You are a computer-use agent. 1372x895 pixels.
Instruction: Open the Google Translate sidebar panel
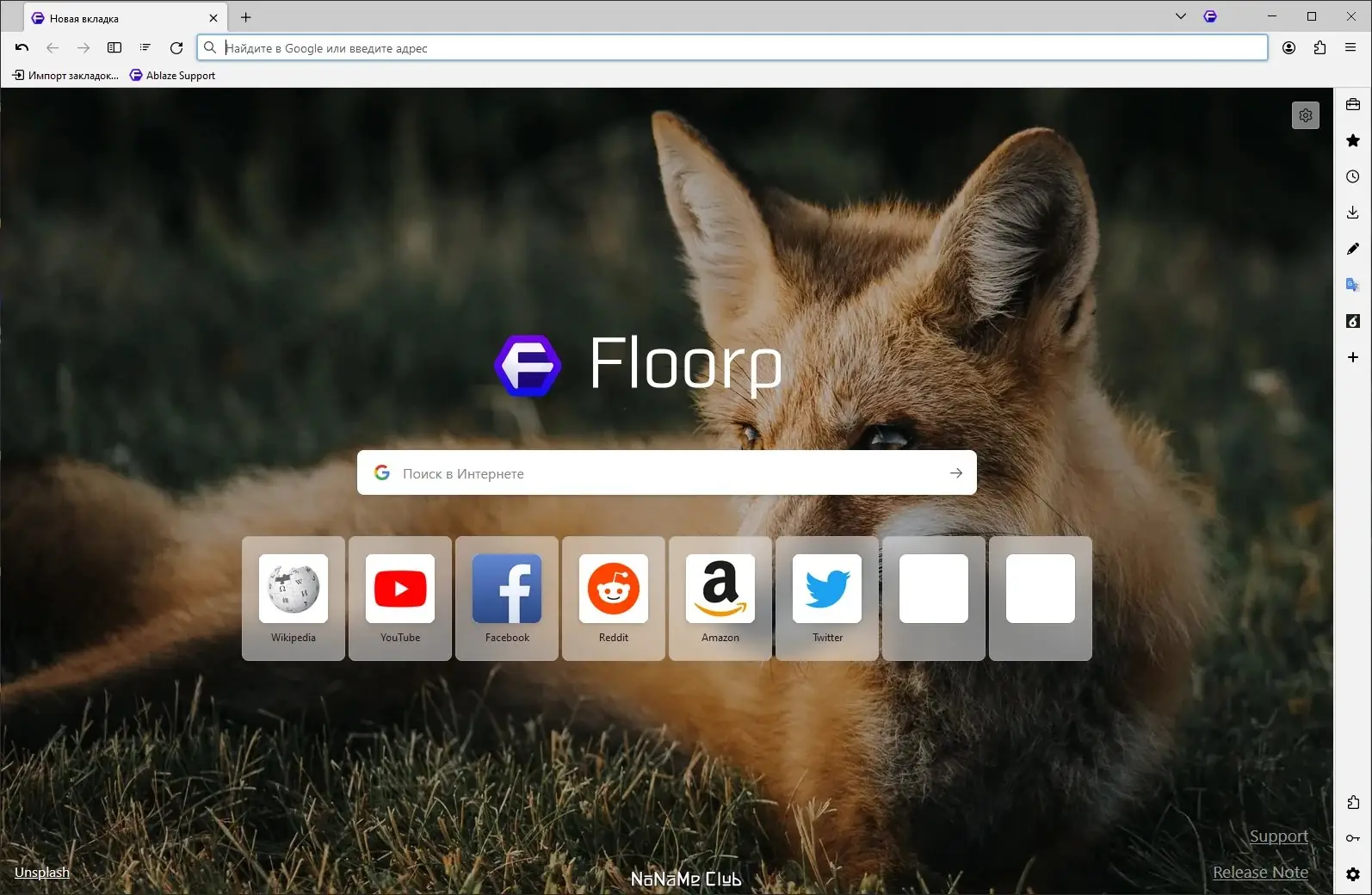[1353, 285]
